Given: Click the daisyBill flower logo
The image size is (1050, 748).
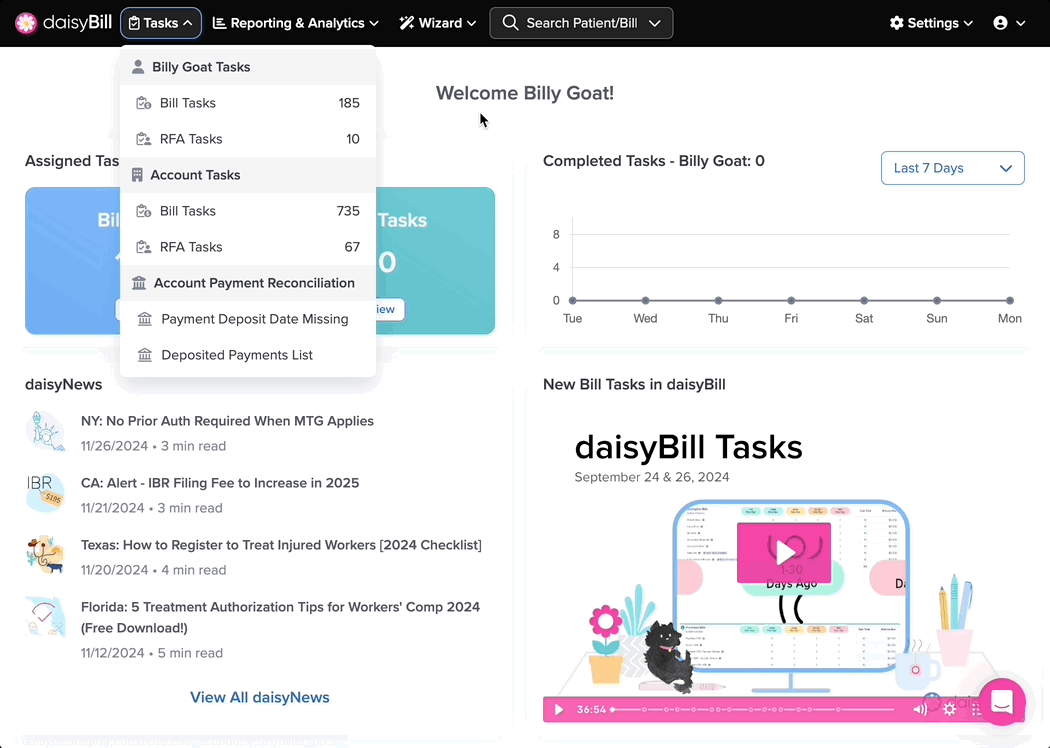Looking at the screenshot, I should pyautogui.click(x=26, y=23).
